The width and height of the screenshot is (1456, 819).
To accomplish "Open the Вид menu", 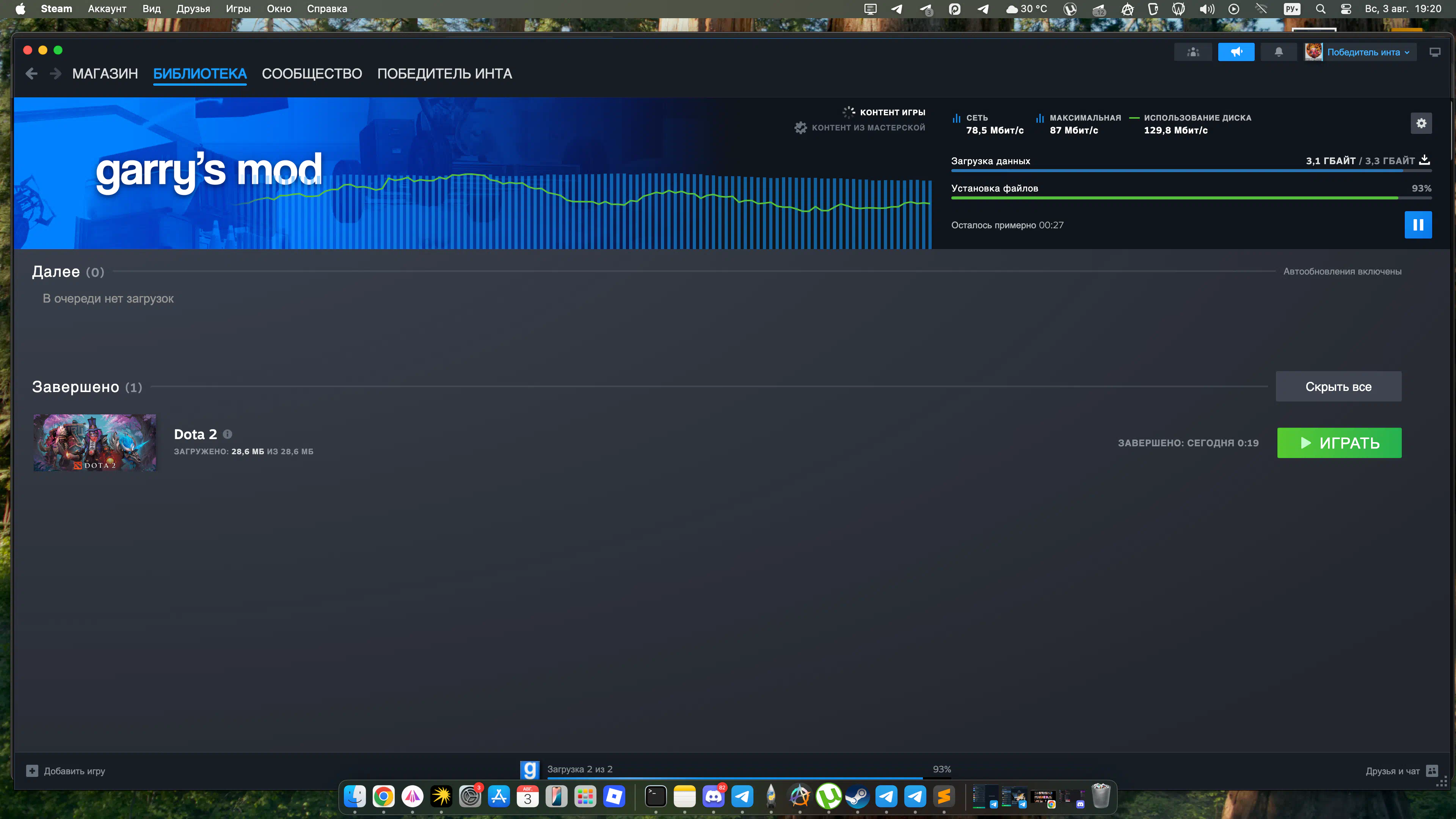I will (x=152, y=9).
